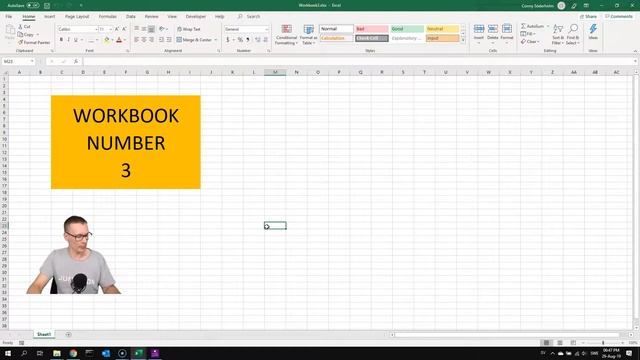Image resolution: width=640 pixels, height=360 pixels.
Task: Center text horizontally
Action: click(x=144, y=40)
